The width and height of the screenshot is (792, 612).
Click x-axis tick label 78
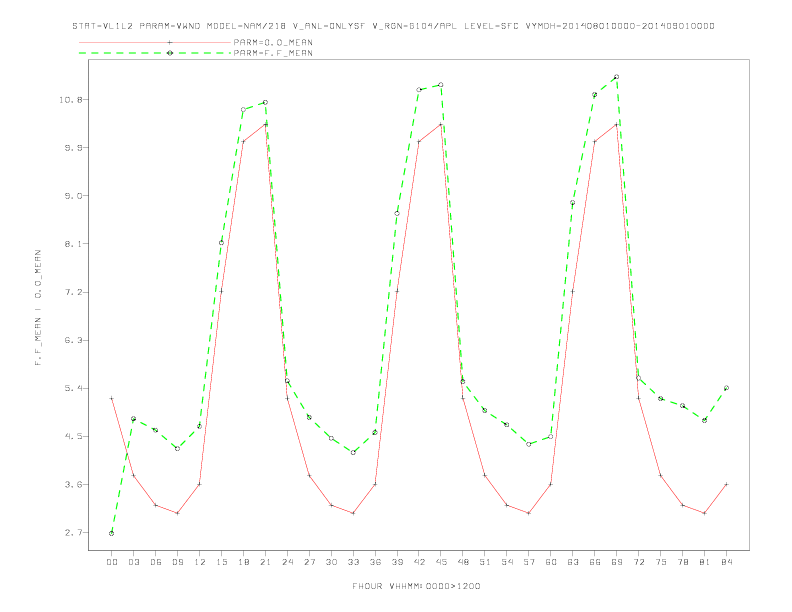(682, 562)
